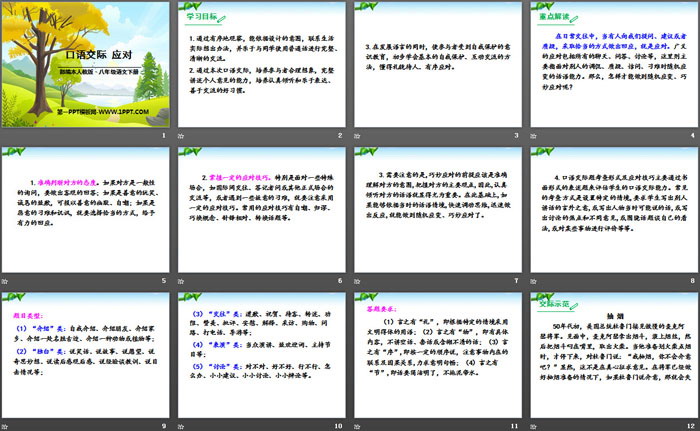Click the 交际示范 heading on slide 12
Viewport: 700px width, 431px height.
point(554,304)
